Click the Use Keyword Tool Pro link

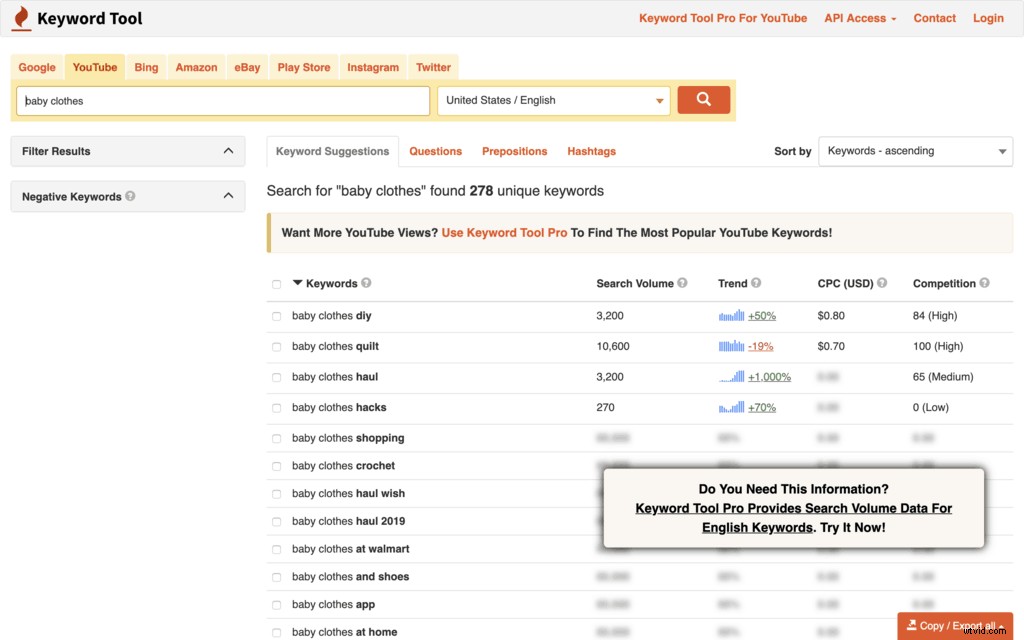coord(504,231)
